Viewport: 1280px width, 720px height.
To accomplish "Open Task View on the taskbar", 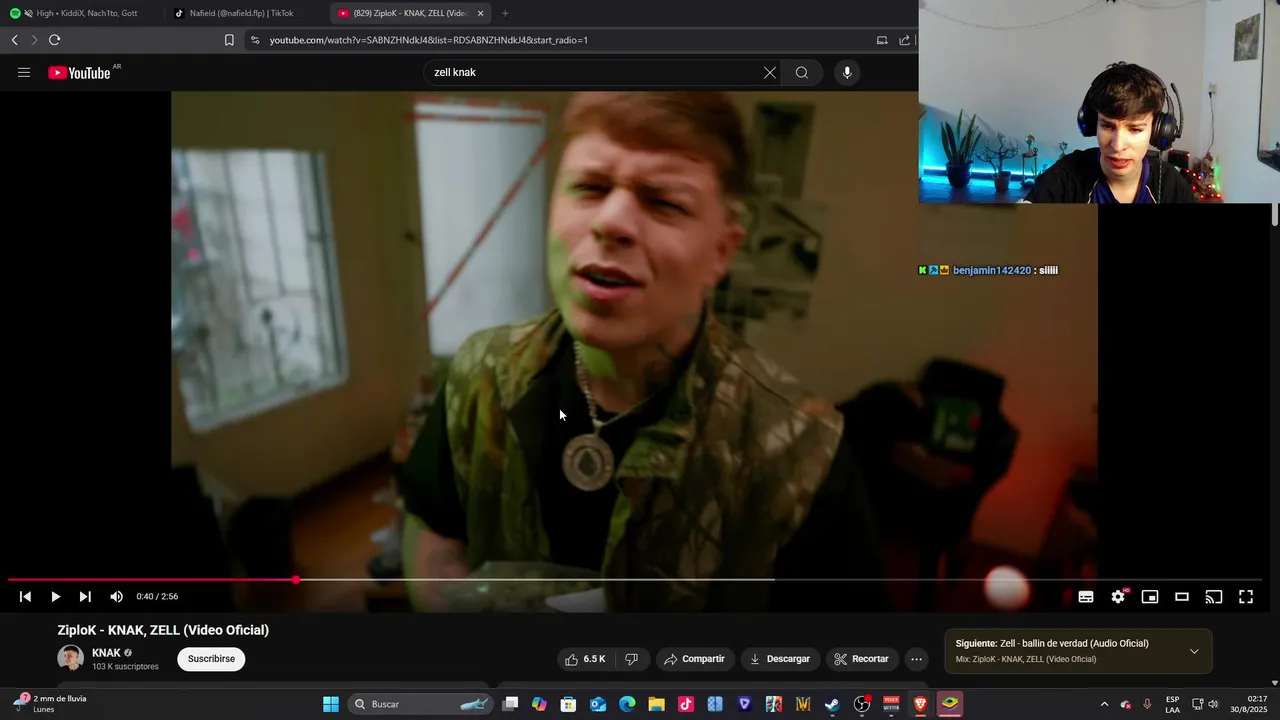I will pos(510,704).
